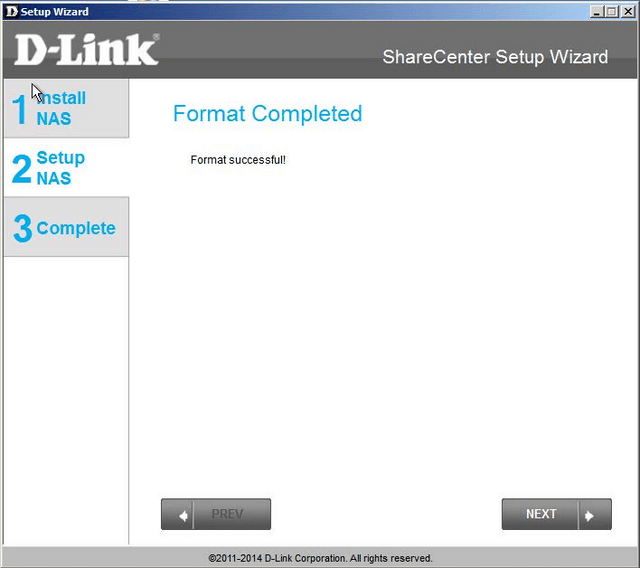The image size is (640, 568).
Task: Maximize the Setup Wizard window
Action: coord(611,11)
